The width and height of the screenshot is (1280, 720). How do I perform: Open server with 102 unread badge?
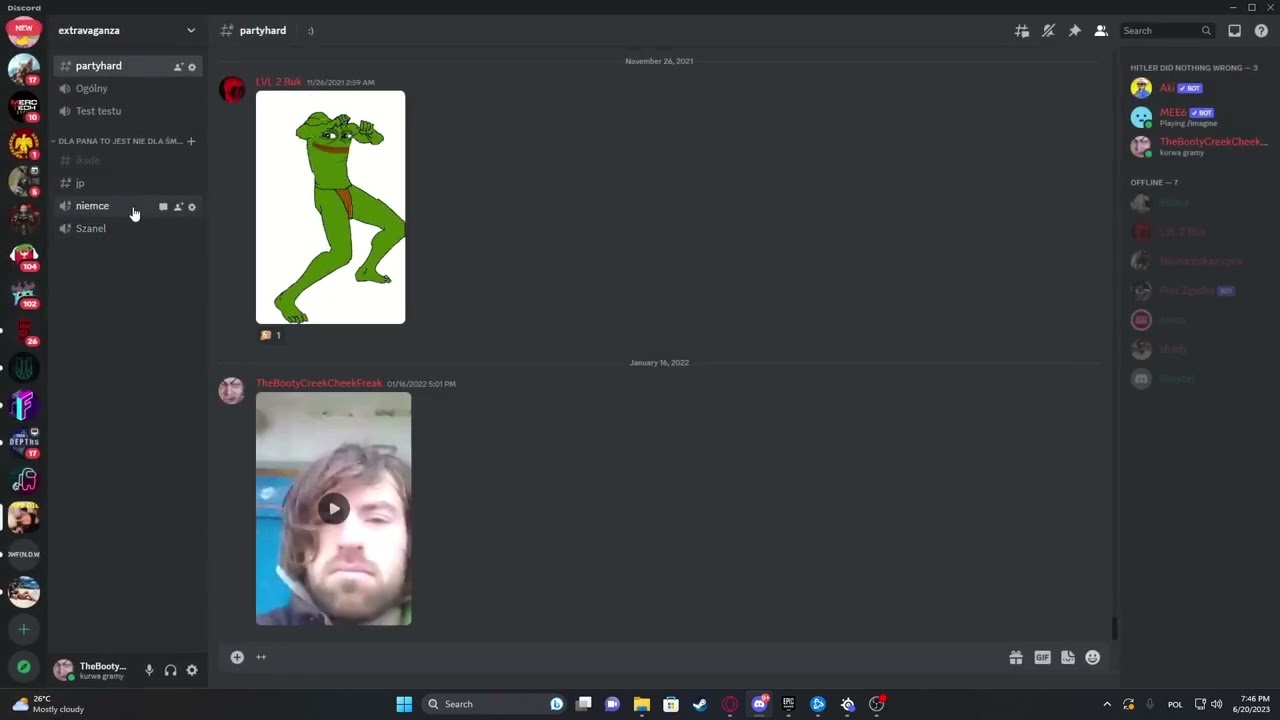(x=24, y=293)
